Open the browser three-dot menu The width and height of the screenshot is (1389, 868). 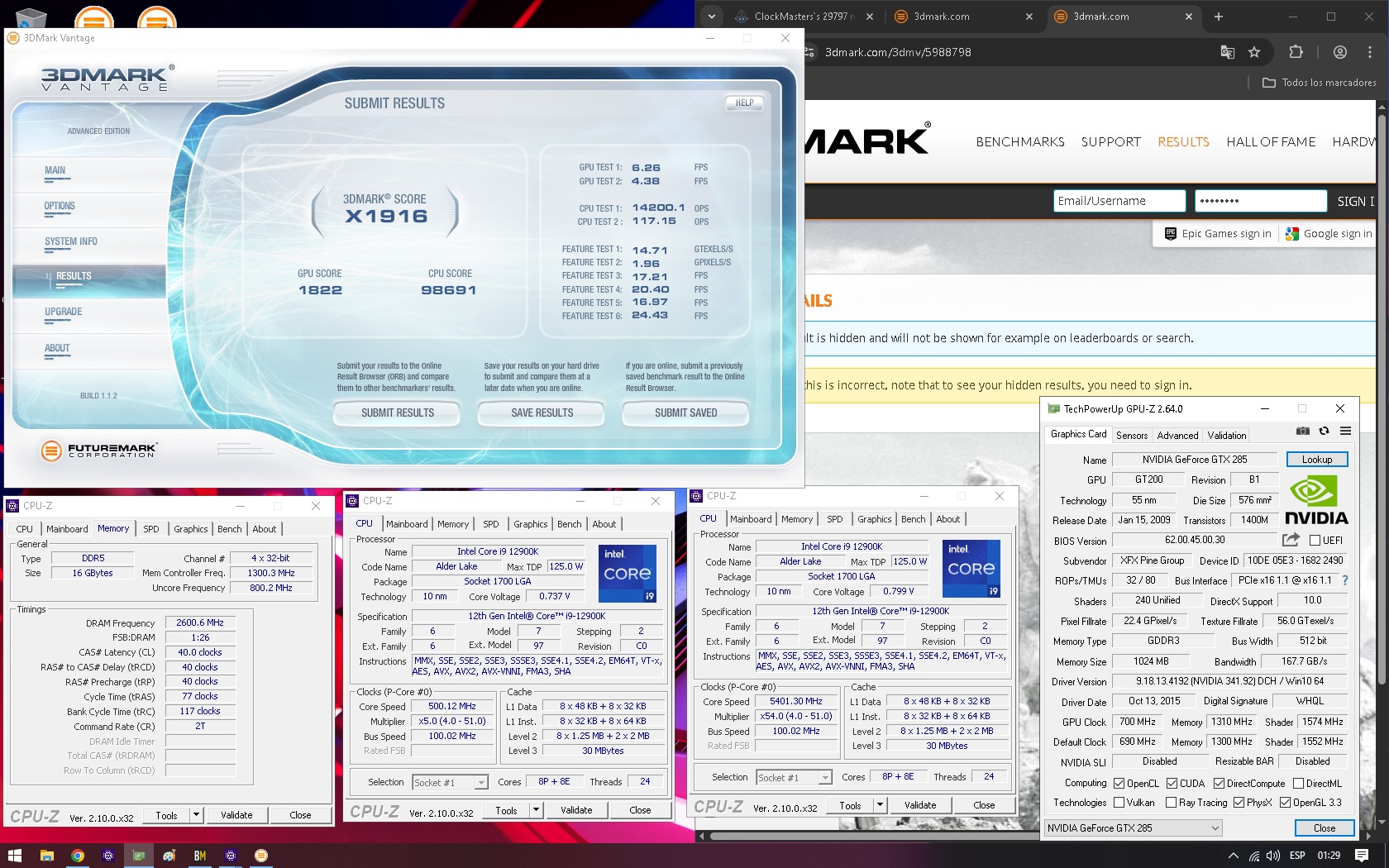tap(1370, 52)
